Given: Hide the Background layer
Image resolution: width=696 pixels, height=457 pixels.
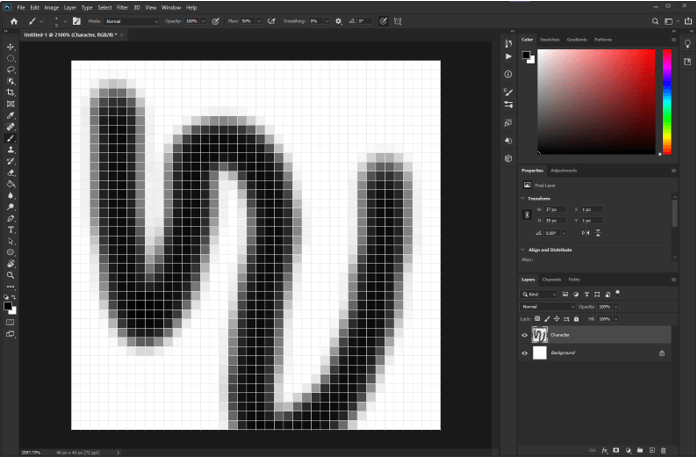Looking at the screenshot, I should (525, 353).
